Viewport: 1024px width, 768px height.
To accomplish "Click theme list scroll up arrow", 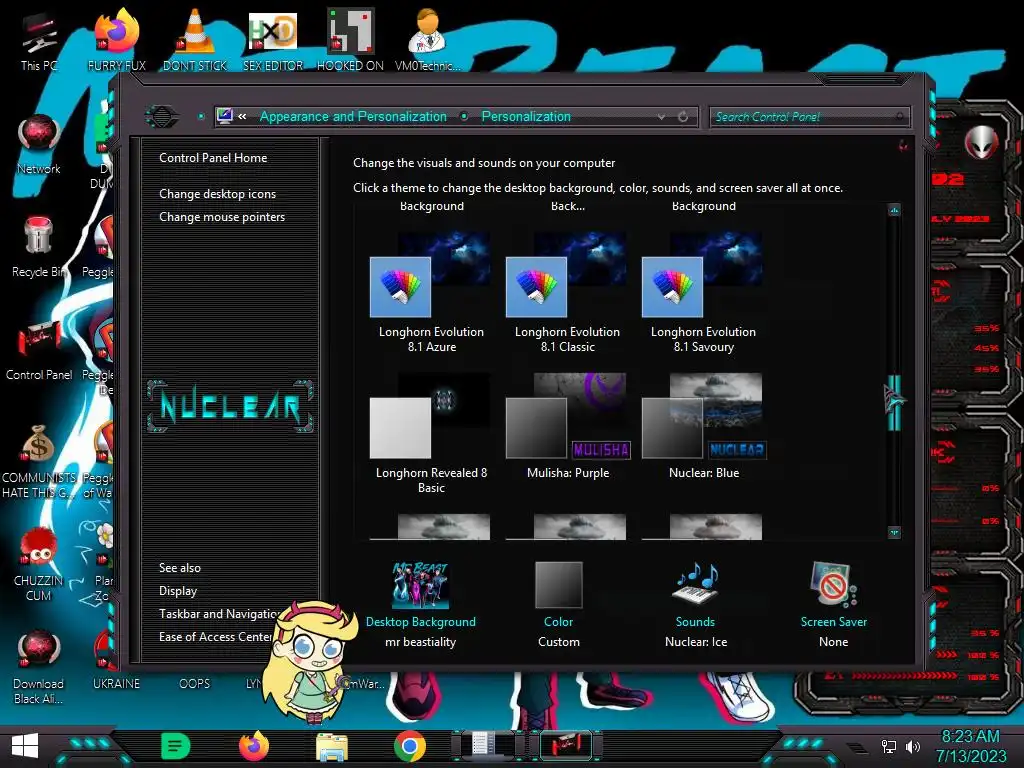I will (894, 210).
